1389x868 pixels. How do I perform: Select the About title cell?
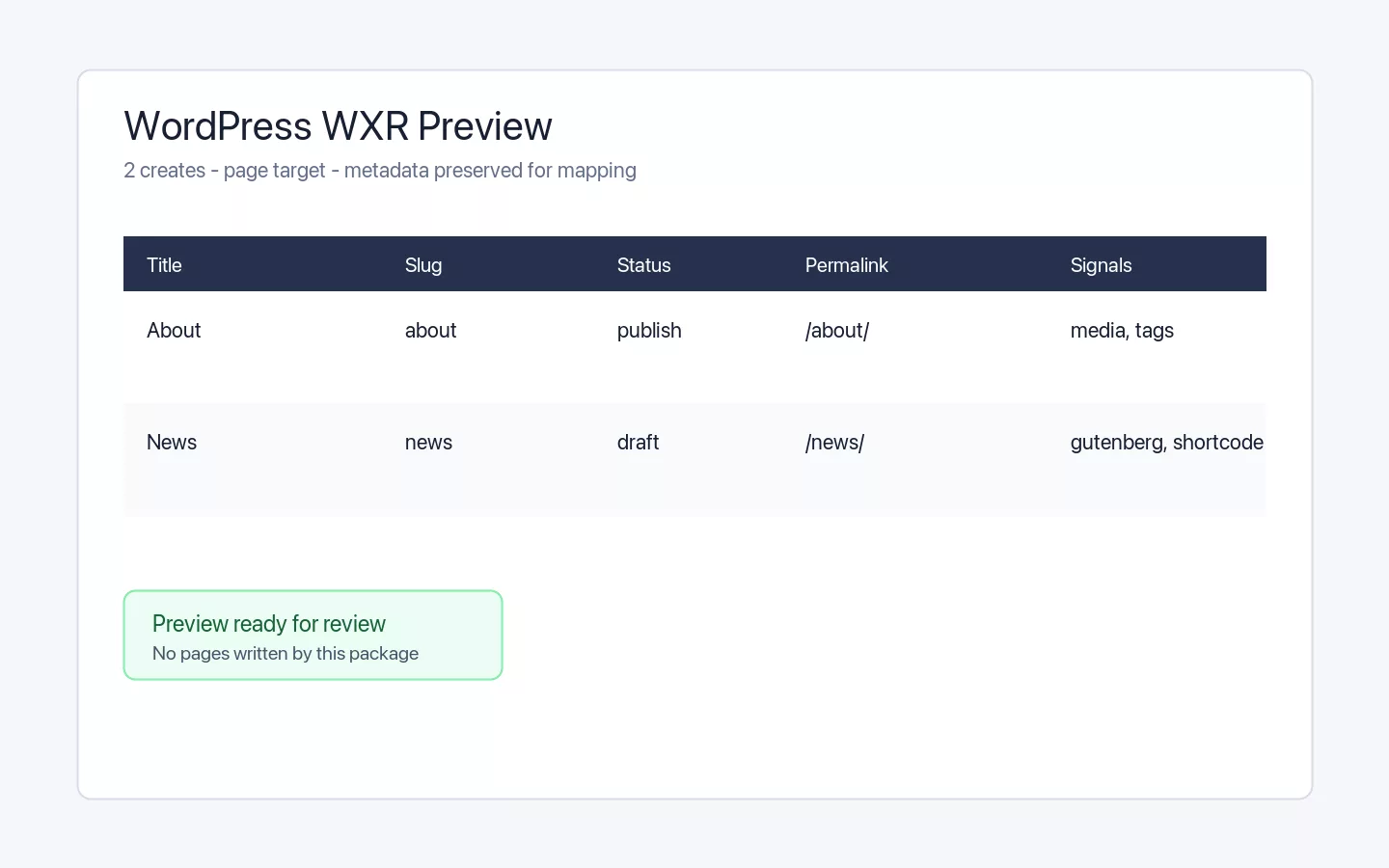tap(174, 331)
